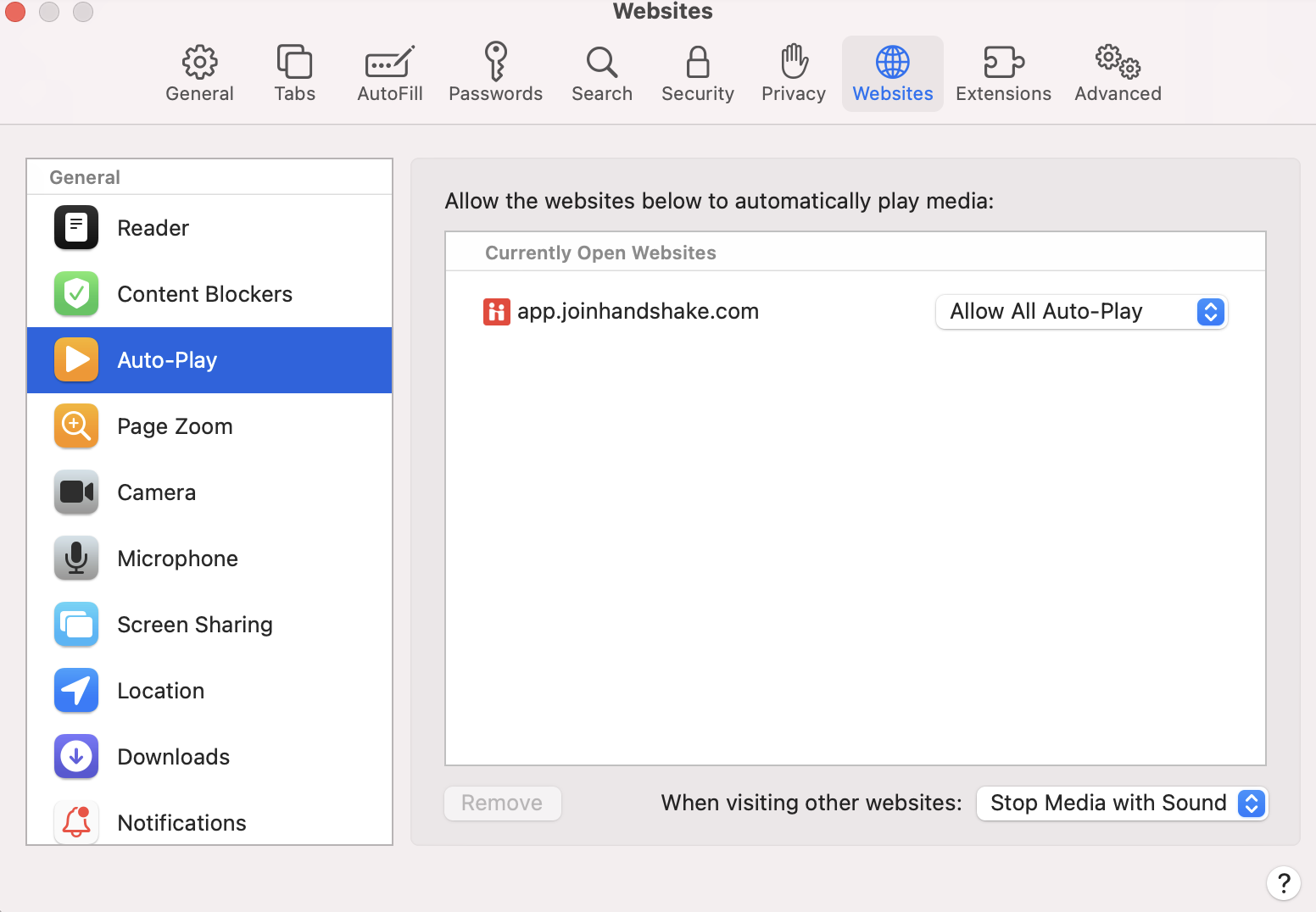Open the Security padlock icon
This screenshot has width=1316, height=912.
coord(698,62)
